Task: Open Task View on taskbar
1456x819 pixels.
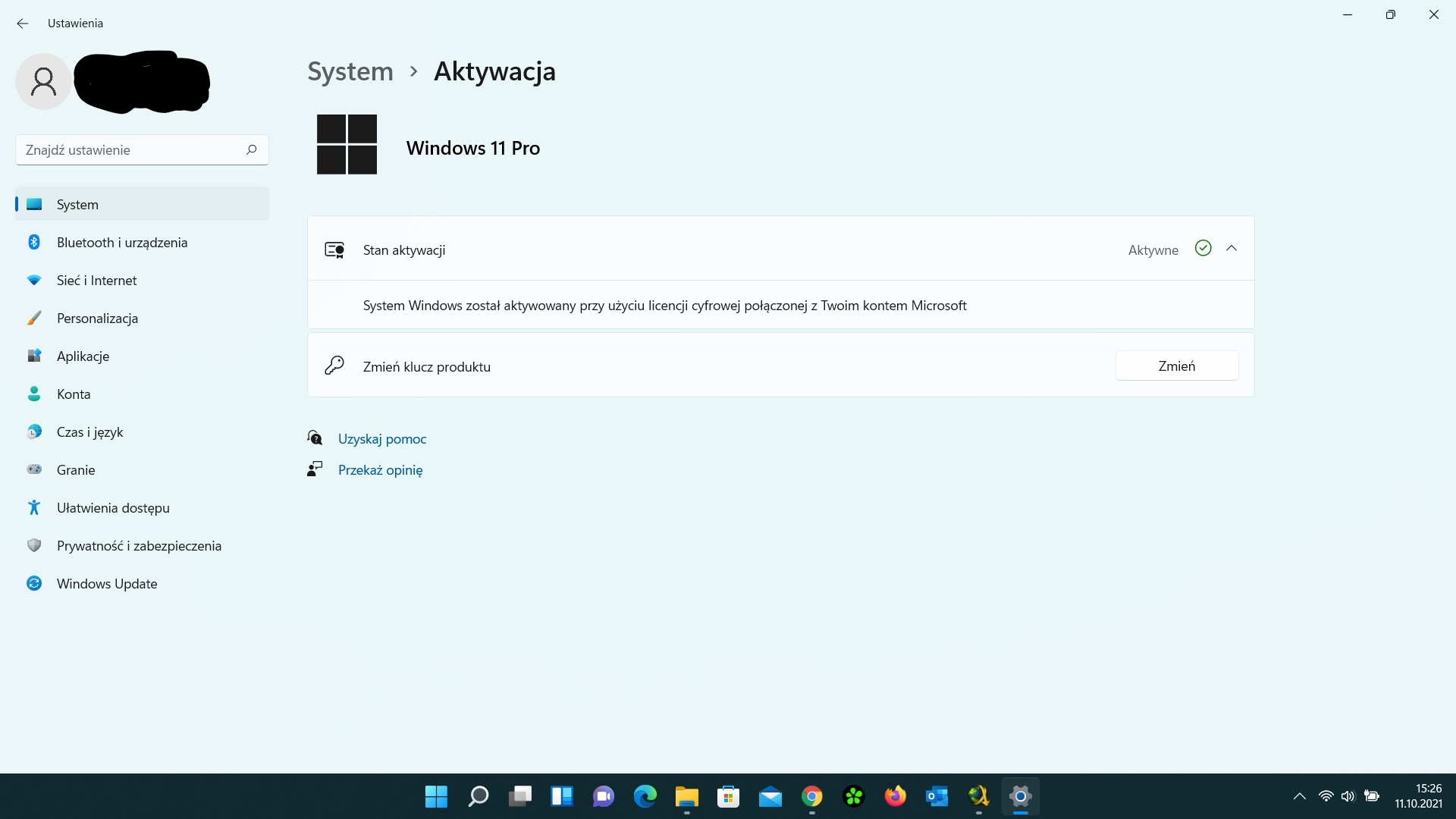Action: 519,796
